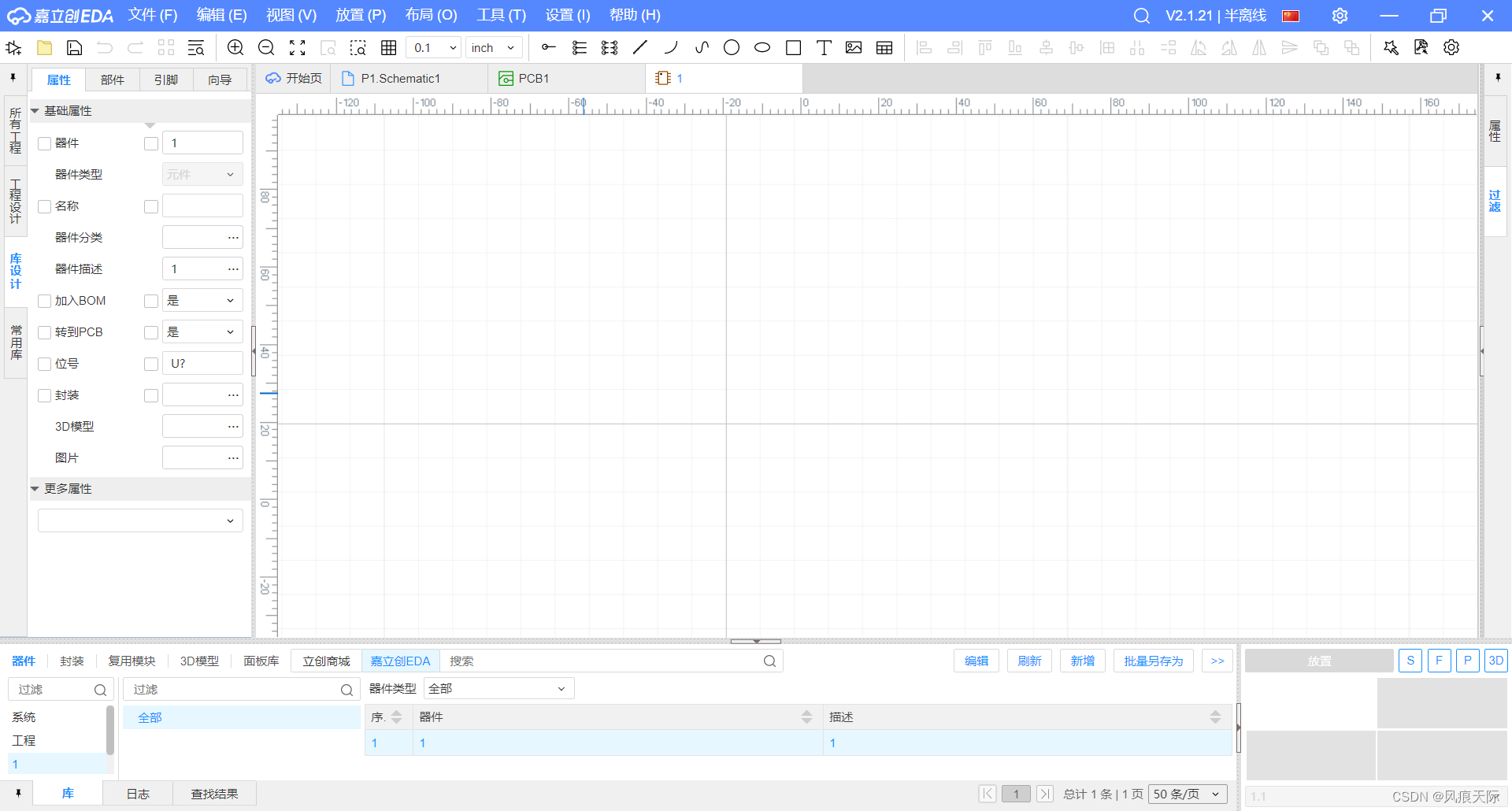
Task: Select the table insertion tool
Action: pos(884,48)
